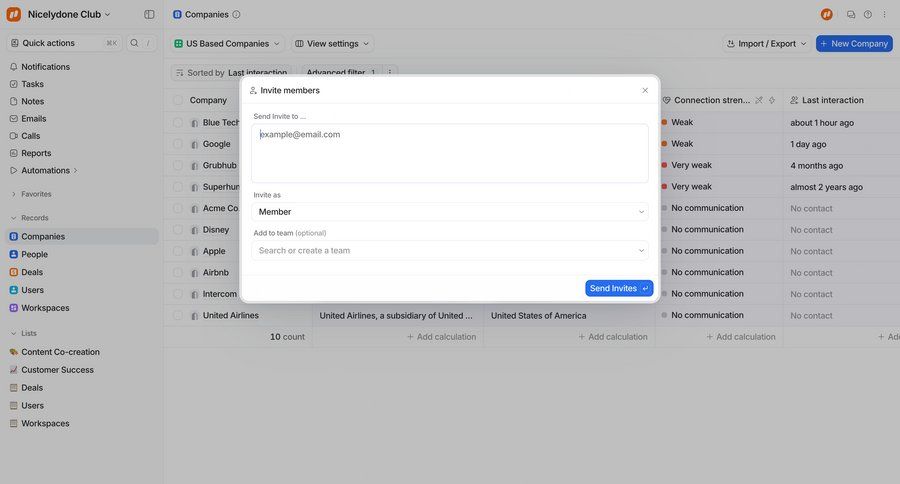The width and height of the screenshot is (900, 484).
Task: Open the Invite as Member dropdown
Action: (x=449, y=212)
